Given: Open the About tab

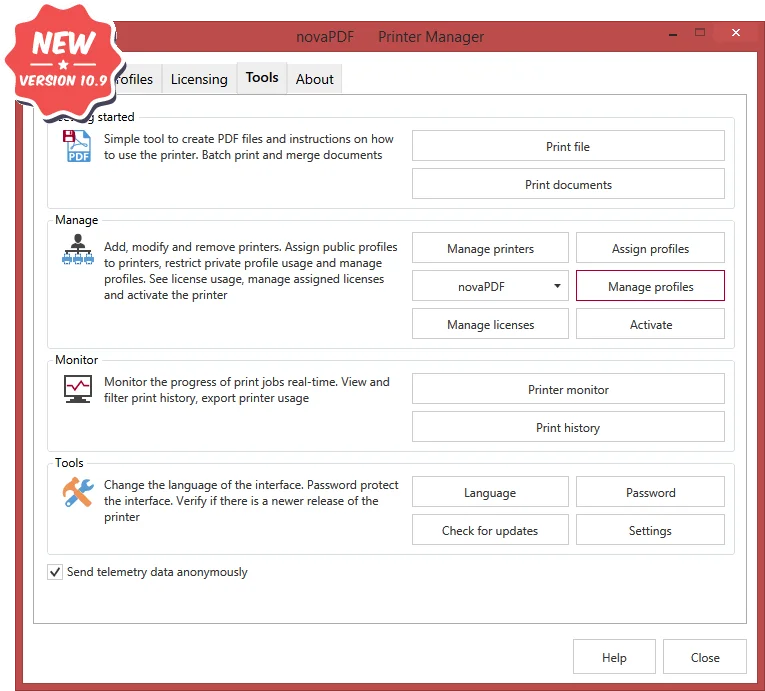Looking at the screenshot, I should click(315, 79).
